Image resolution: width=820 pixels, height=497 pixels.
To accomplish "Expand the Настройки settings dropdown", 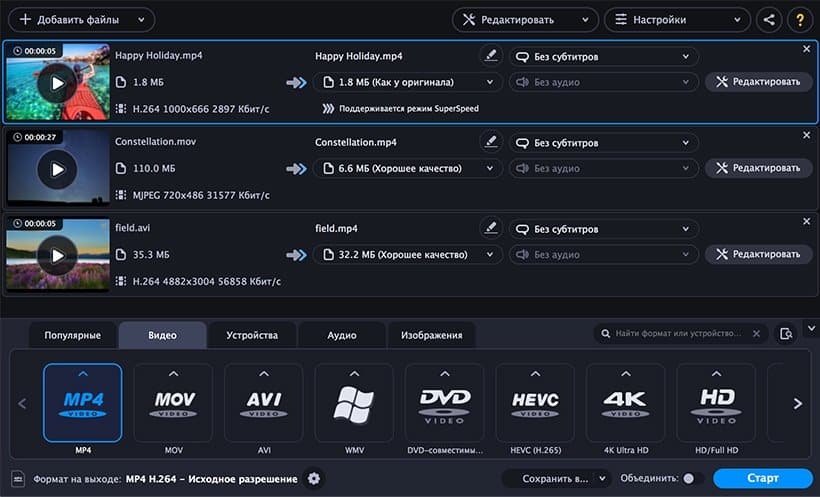I will click(677, 19).
